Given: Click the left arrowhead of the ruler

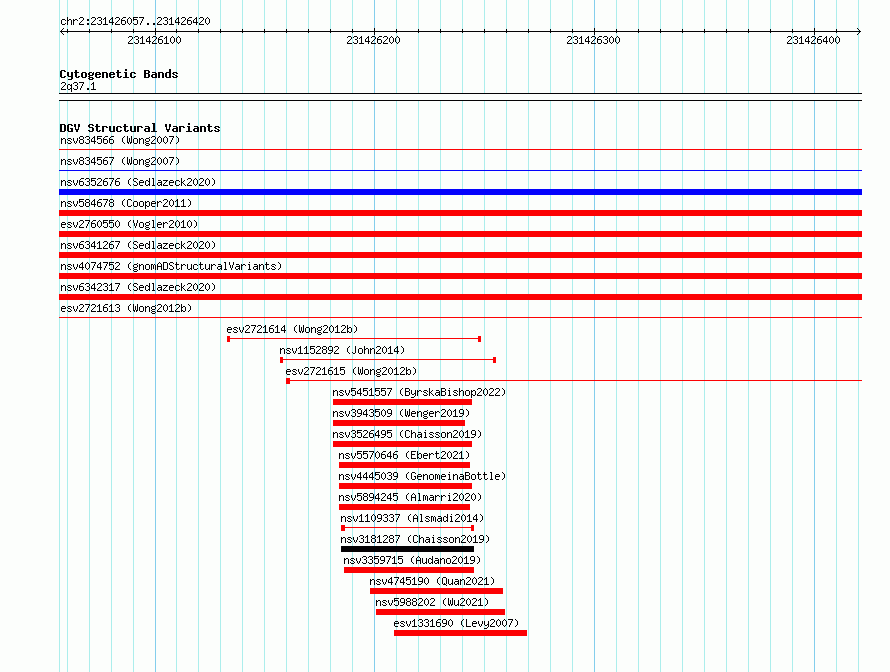Looking at the screenshot, I should click(x=62, y=31).
